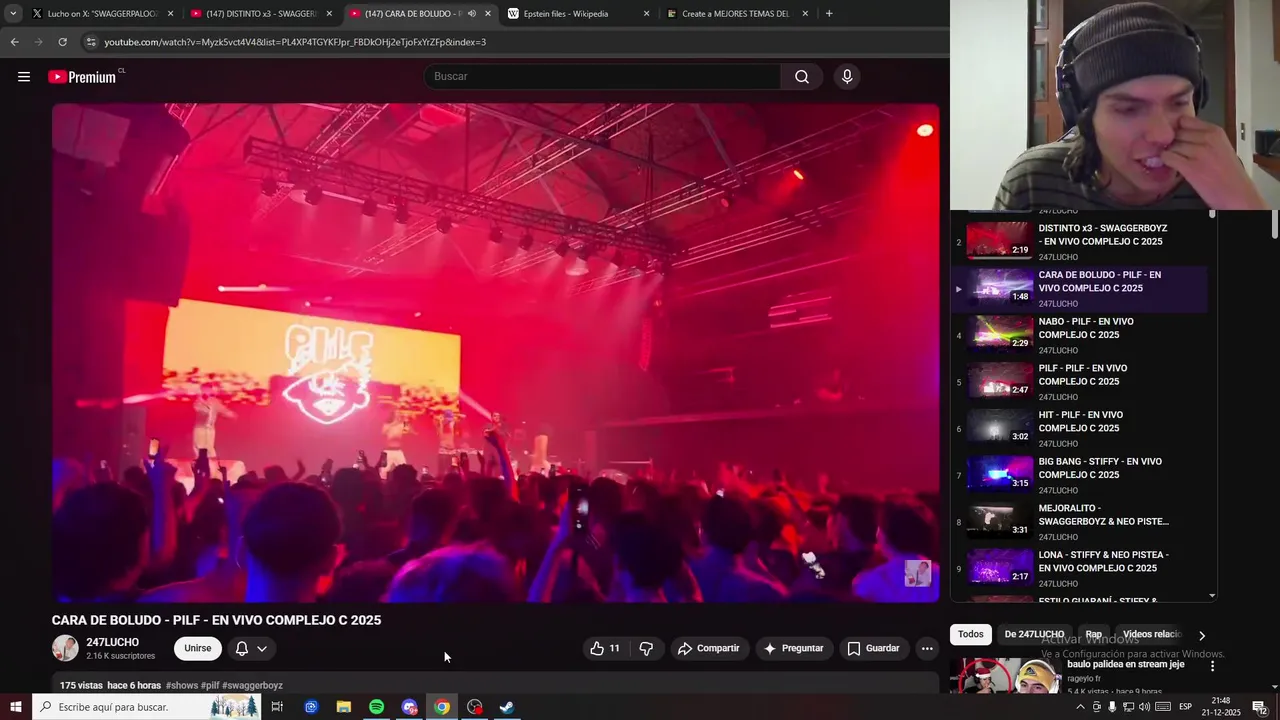Image resolution: width=1280 pixels, height=720 pixels.
Task: Go back with browser back arrow
Action: (14, 42)
